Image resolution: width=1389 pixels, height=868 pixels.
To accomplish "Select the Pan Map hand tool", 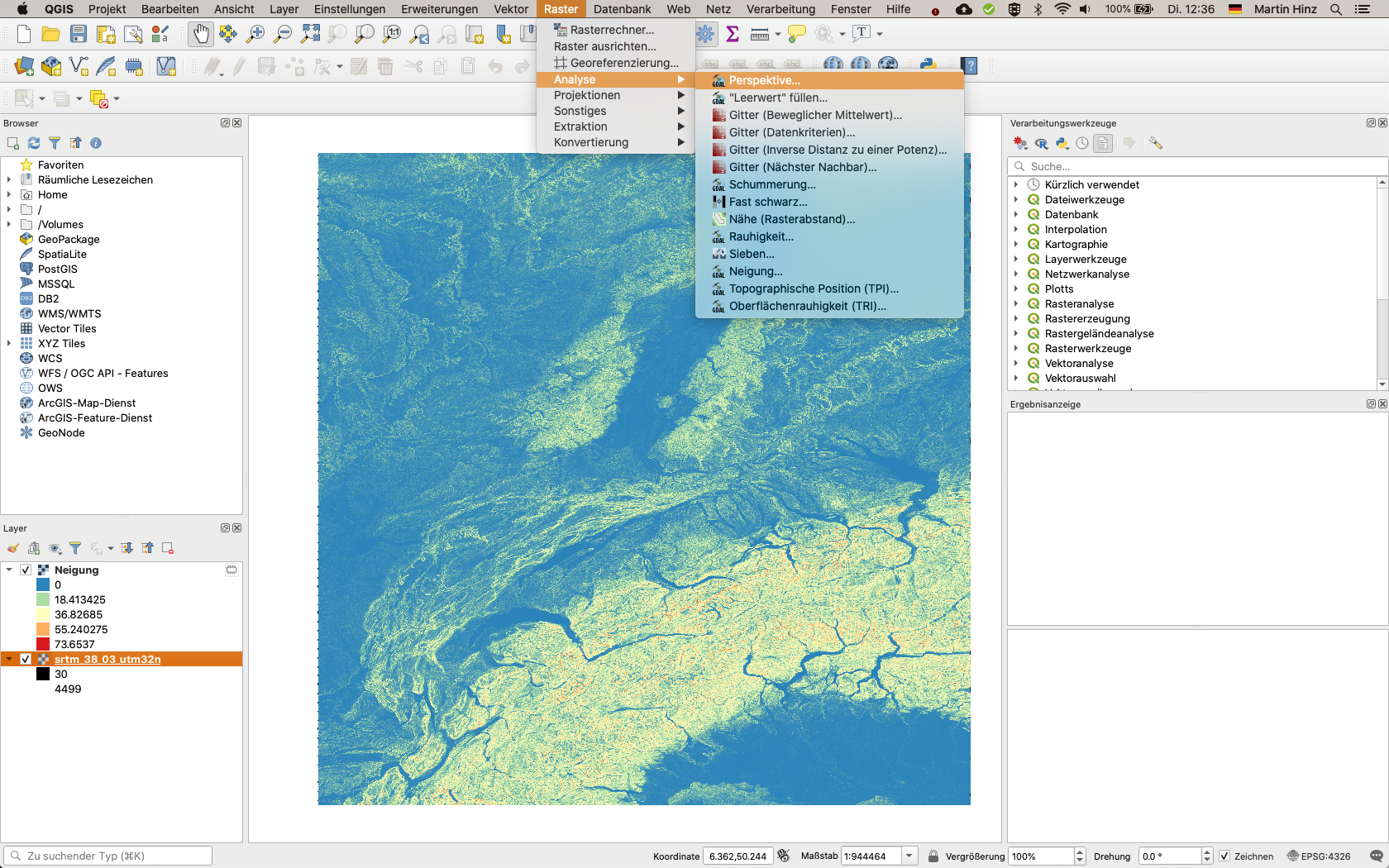I will pyautogui.click(x=201, y=34).
